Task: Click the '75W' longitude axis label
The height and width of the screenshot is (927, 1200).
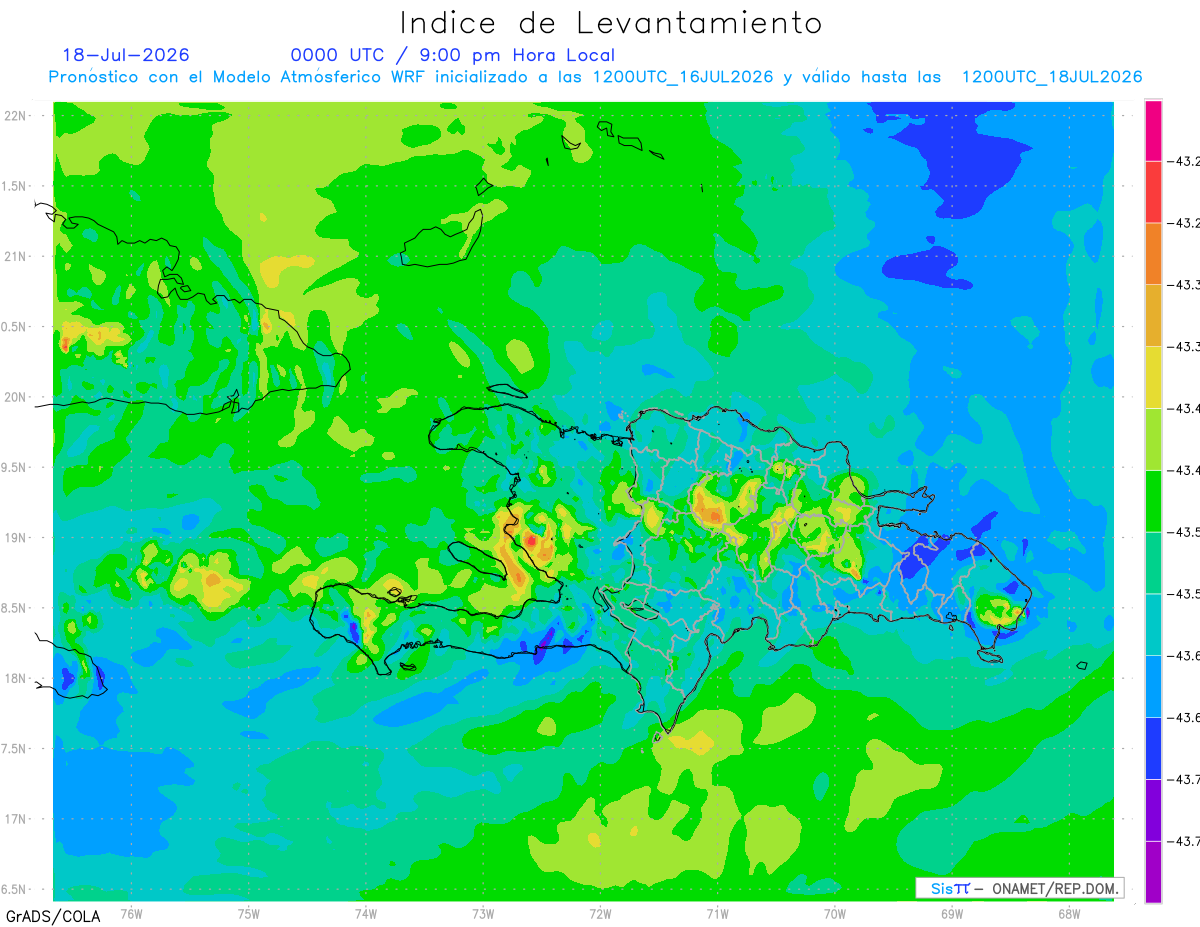Action: [x=249, y=914]
